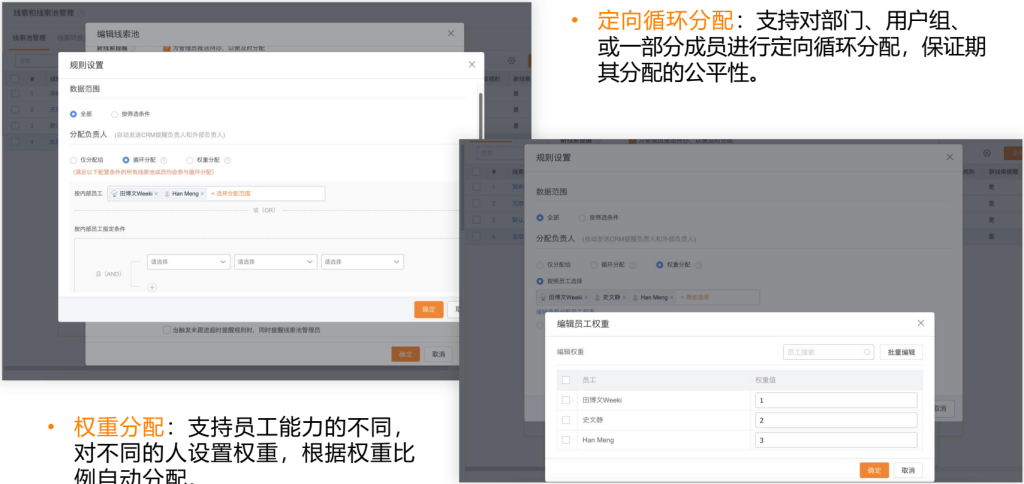Click the plus icon to add a condition

point(152,287)
